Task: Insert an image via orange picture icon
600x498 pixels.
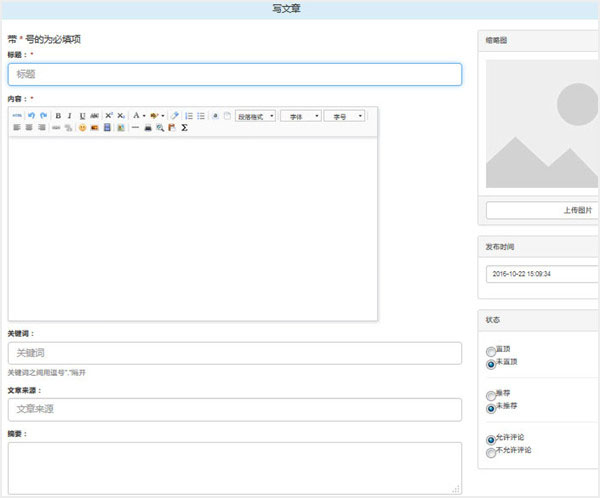Action: [x=95, y=127]
